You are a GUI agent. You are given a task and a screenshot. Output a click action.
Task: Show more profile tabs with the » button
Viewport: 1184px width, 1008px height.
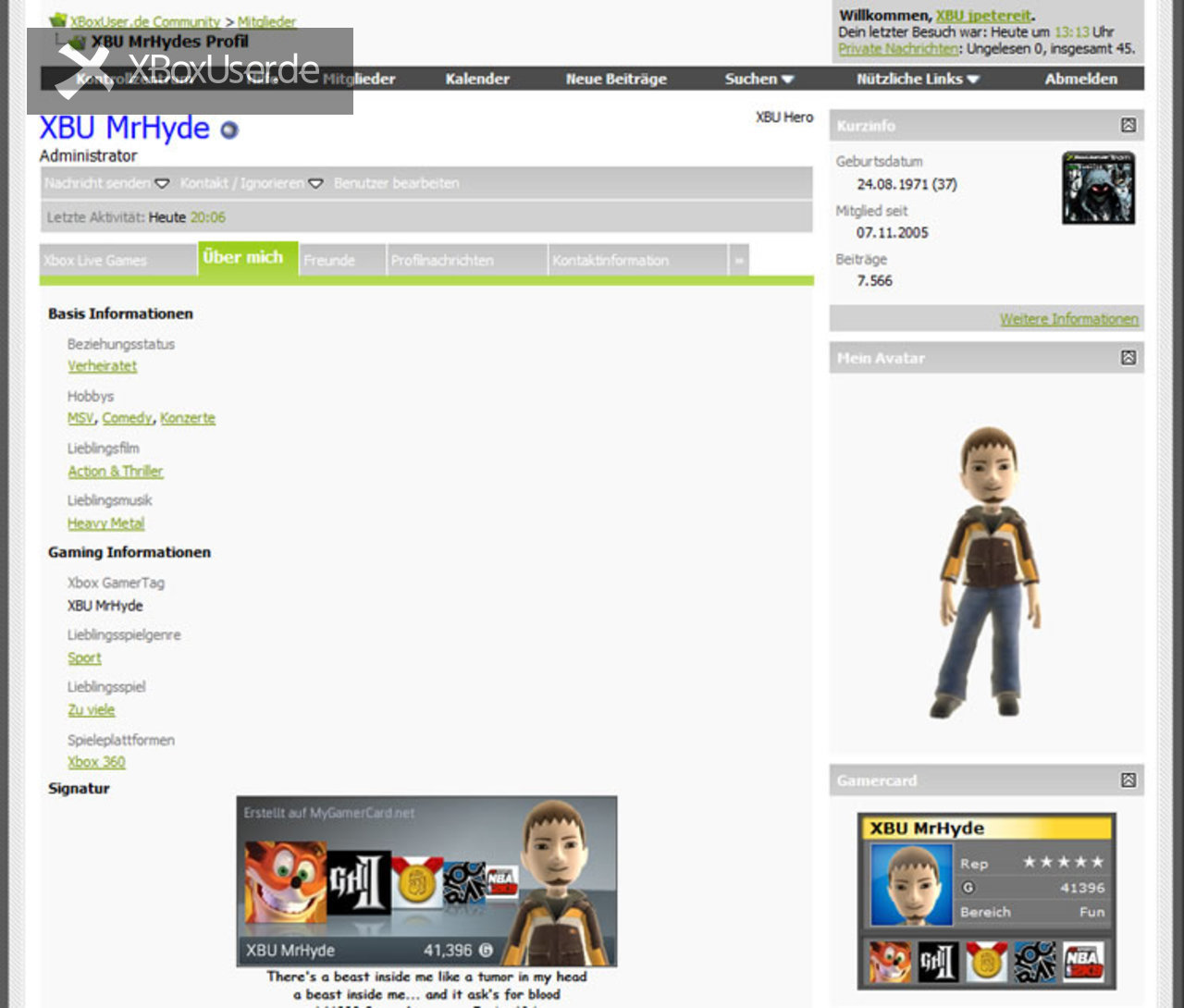[x=739, y=261]
